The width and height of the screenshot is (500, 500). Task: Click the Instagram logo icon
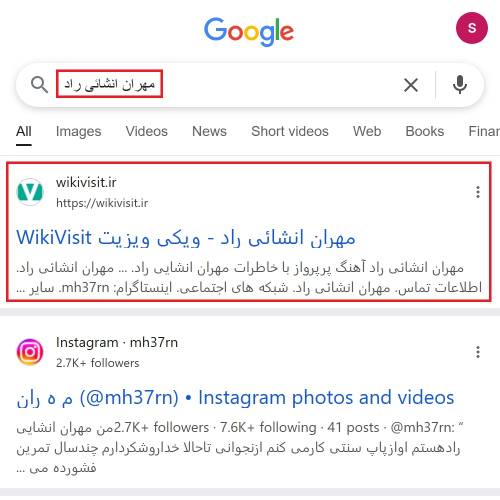point(30,352)
